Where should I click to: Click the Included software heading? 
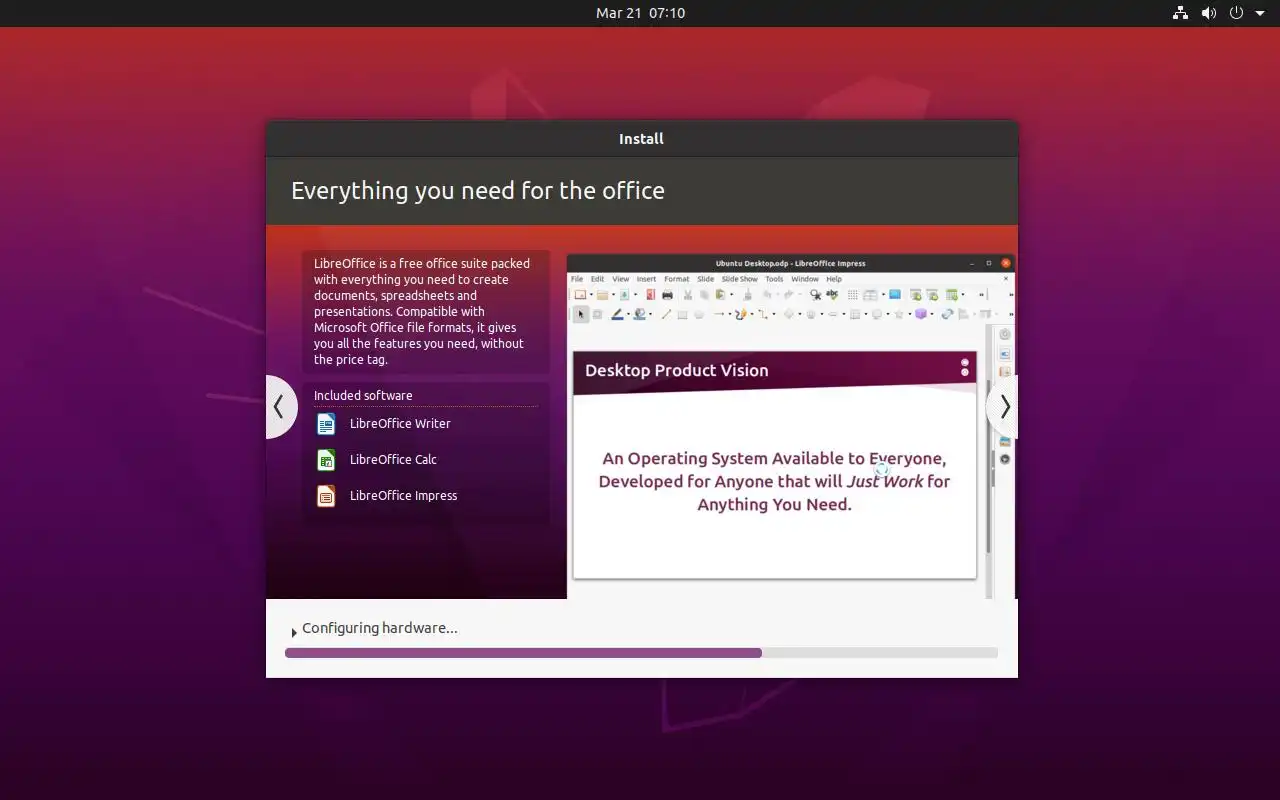(363, 396)
